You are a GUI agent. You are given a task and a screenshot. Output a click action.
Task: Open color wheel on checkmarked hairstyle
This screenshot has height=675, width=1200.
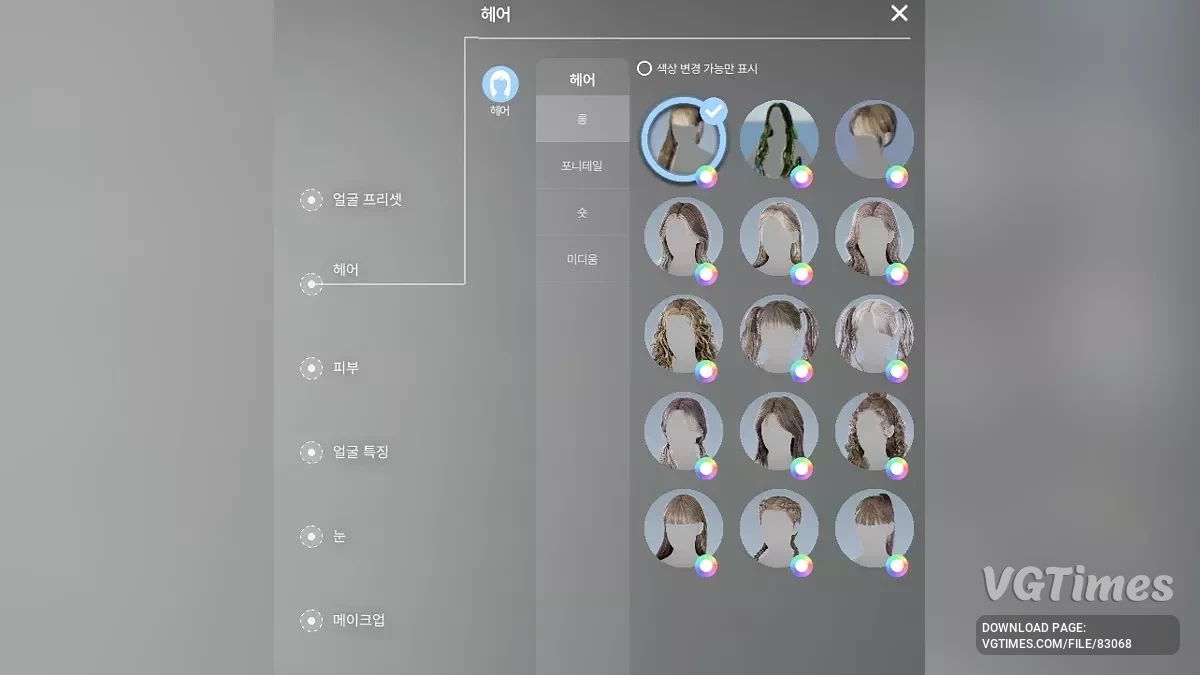click(707, 177)
